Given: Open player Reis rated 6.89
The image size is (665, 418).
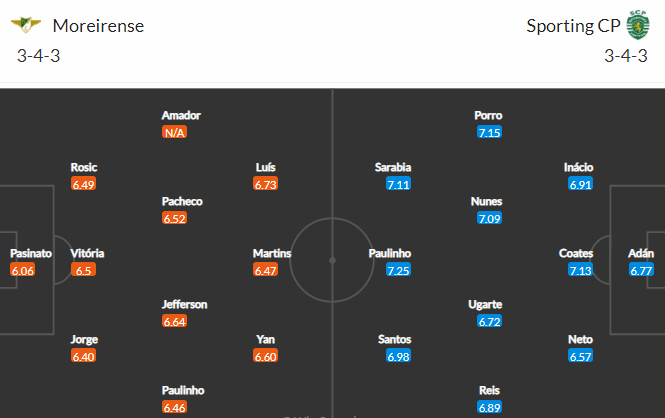Looking at the screenshot, I should (x=489, y=390).
